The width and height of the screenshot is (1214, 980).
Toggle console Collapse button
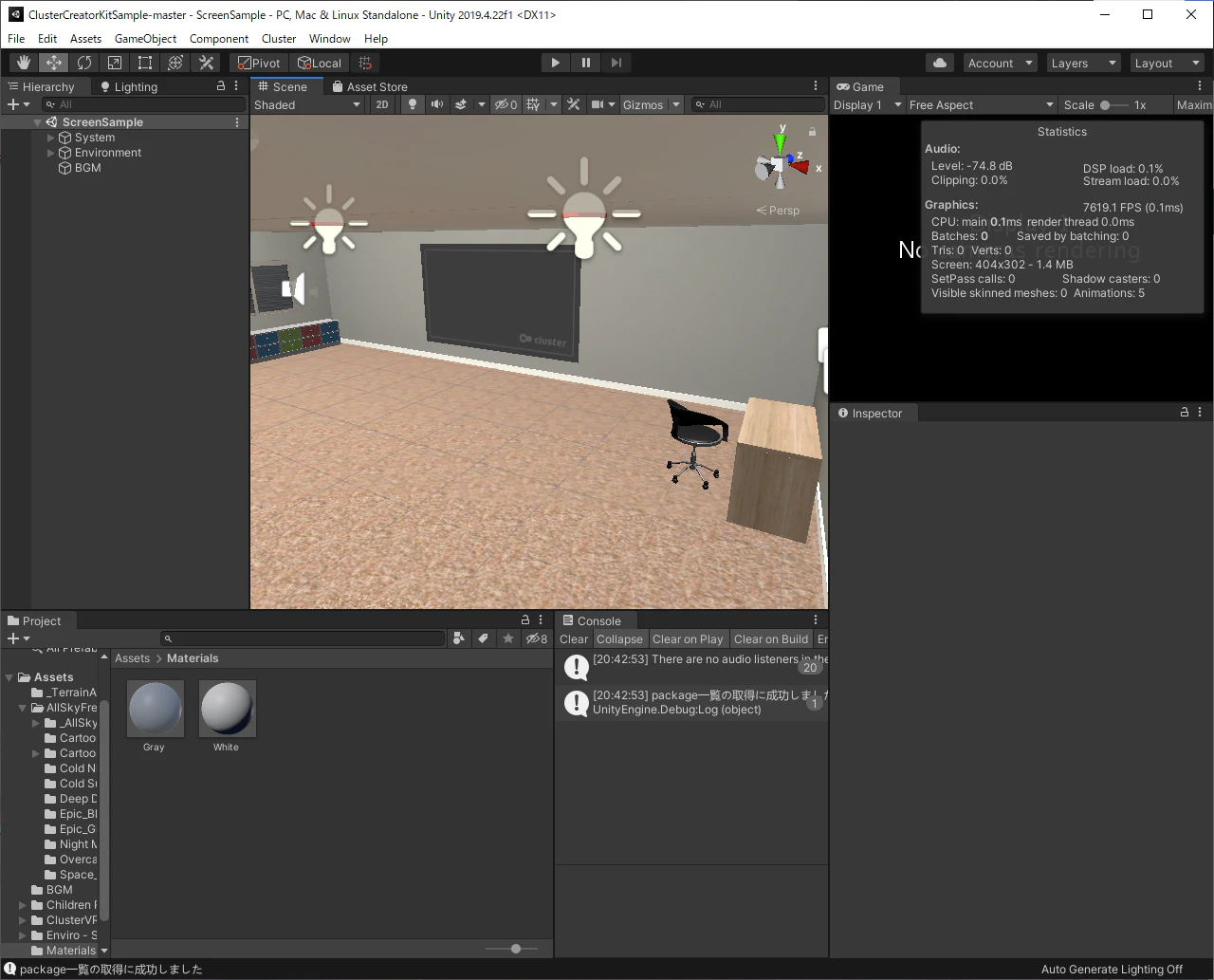[619, 639]
